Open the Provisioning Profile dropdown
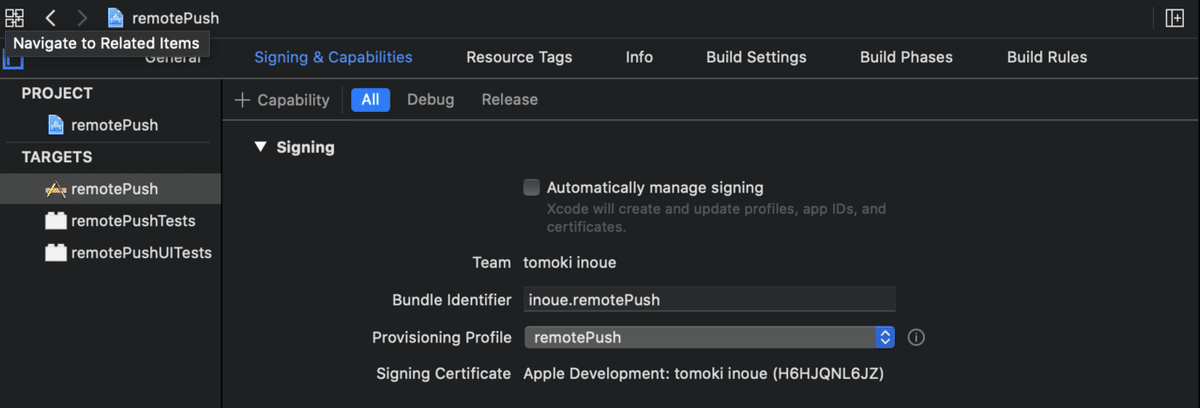This screenshot has width=1200, height=408. coord(709,337)
